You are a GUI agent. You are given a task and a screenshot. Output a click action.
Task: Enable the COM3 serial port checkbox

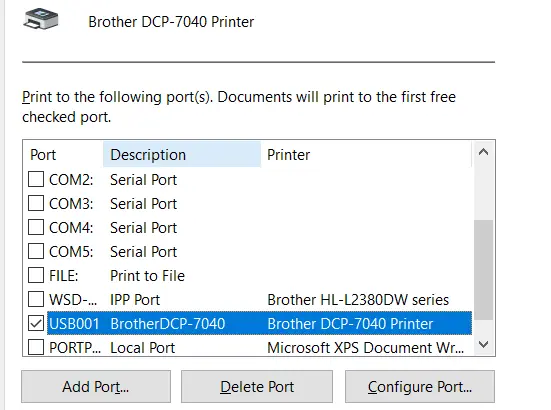(x=36, y=203)
